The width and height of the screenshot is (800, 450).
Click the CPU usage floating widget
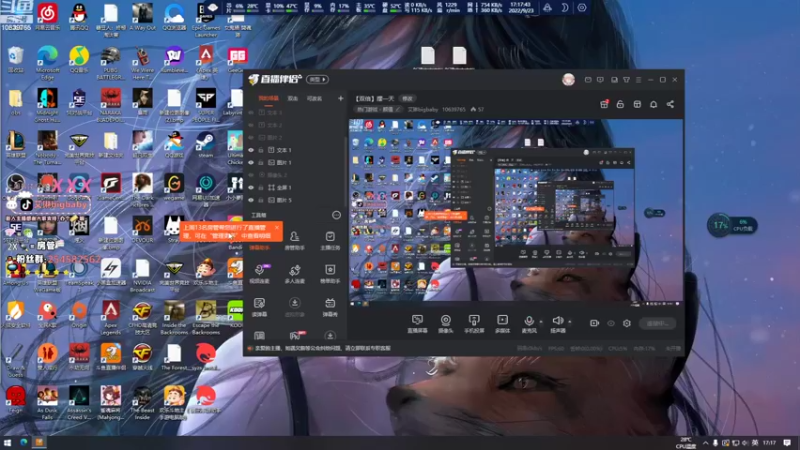pos(732,226)
